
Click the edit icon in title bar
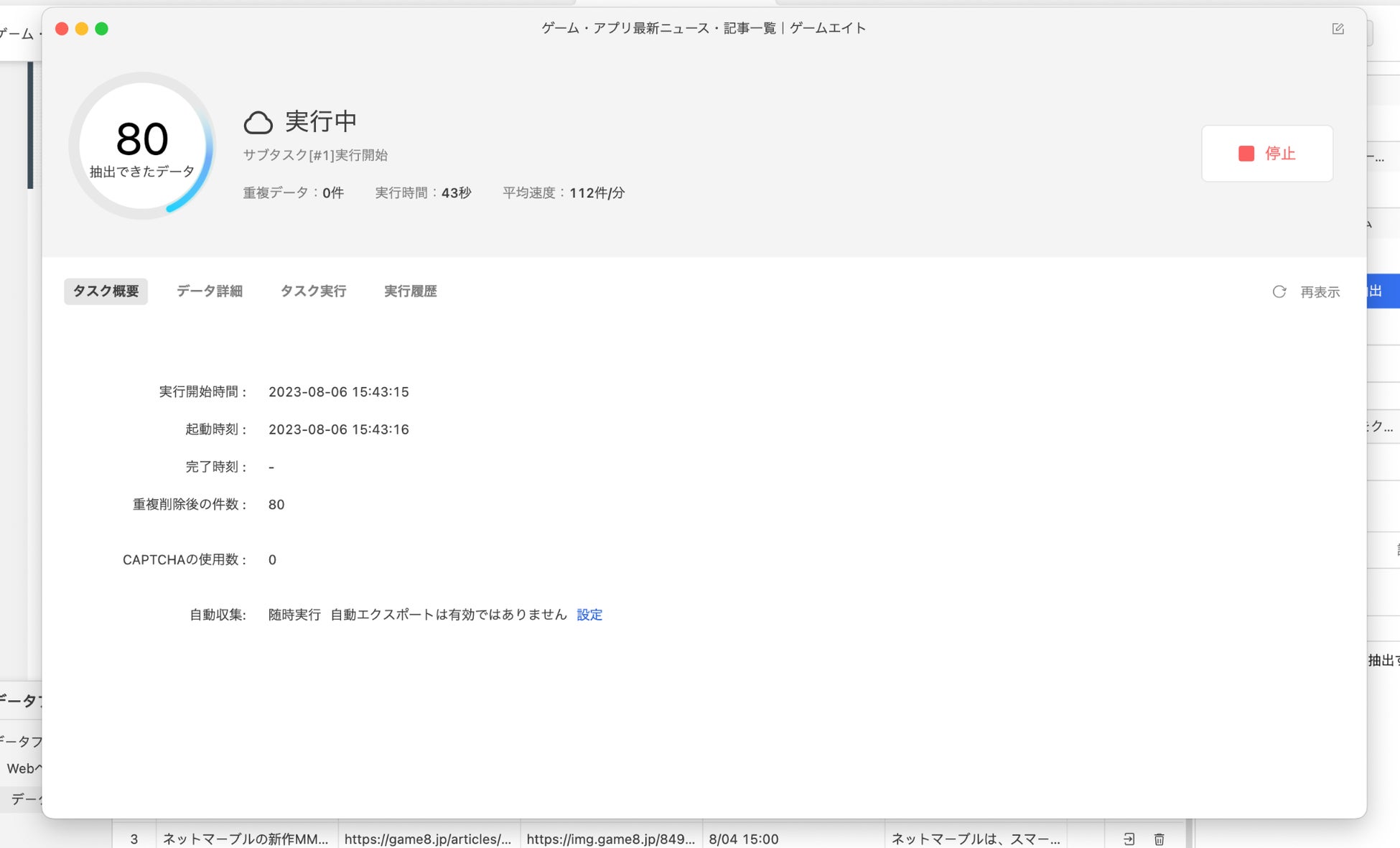1338,29
